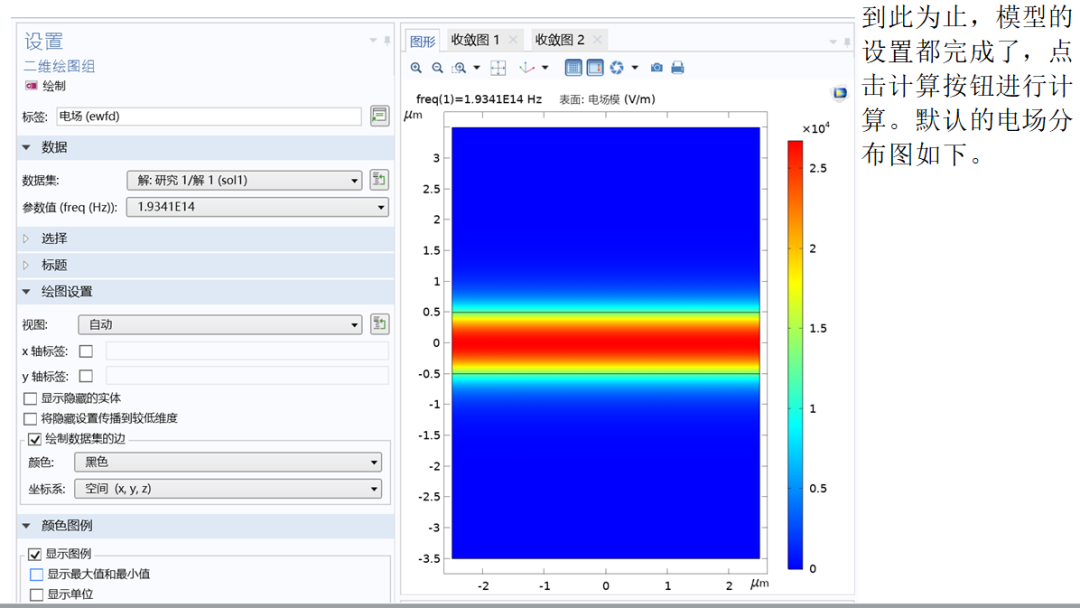
Task: Uncheck 绘制数据集的边 checkbox
Action: point(34,439)
